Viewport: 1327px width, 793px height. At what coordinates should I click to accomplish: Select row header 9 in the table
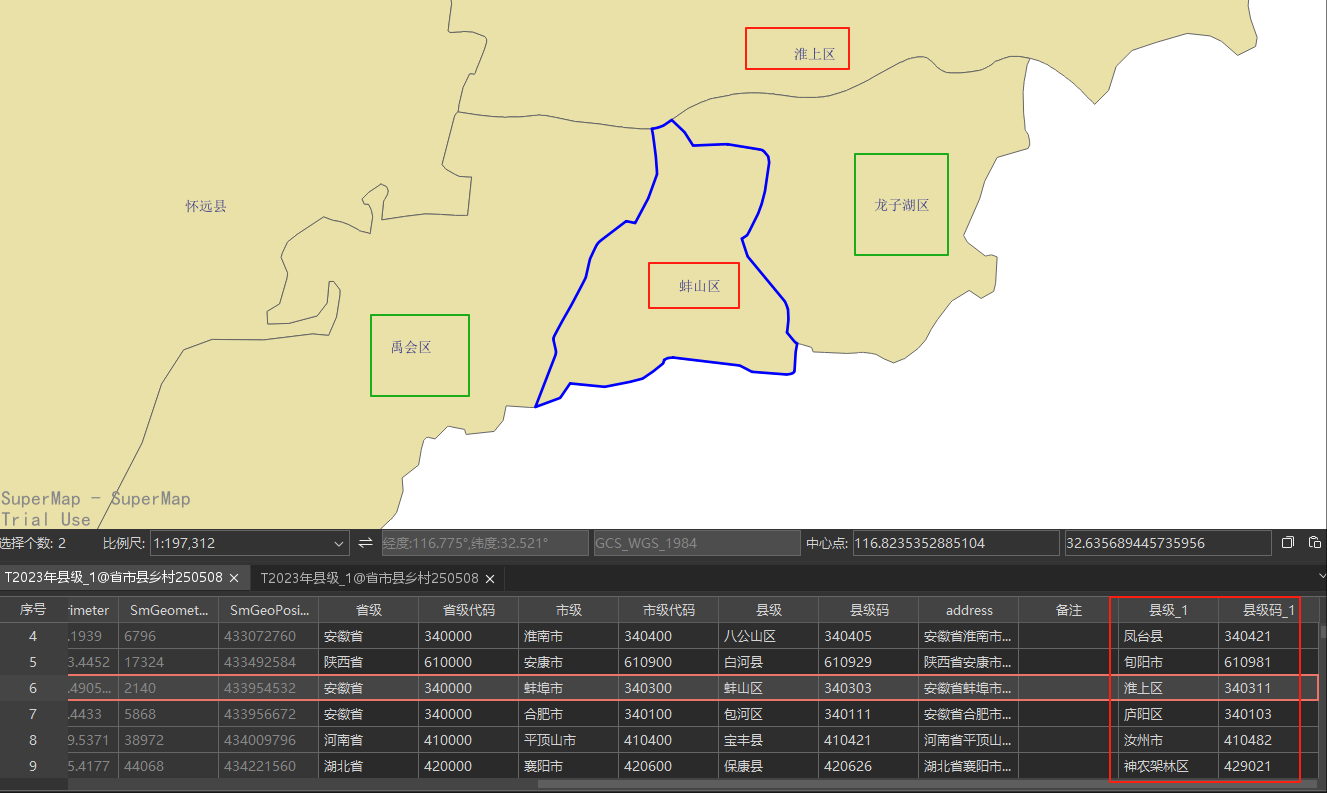pos(33,766)
